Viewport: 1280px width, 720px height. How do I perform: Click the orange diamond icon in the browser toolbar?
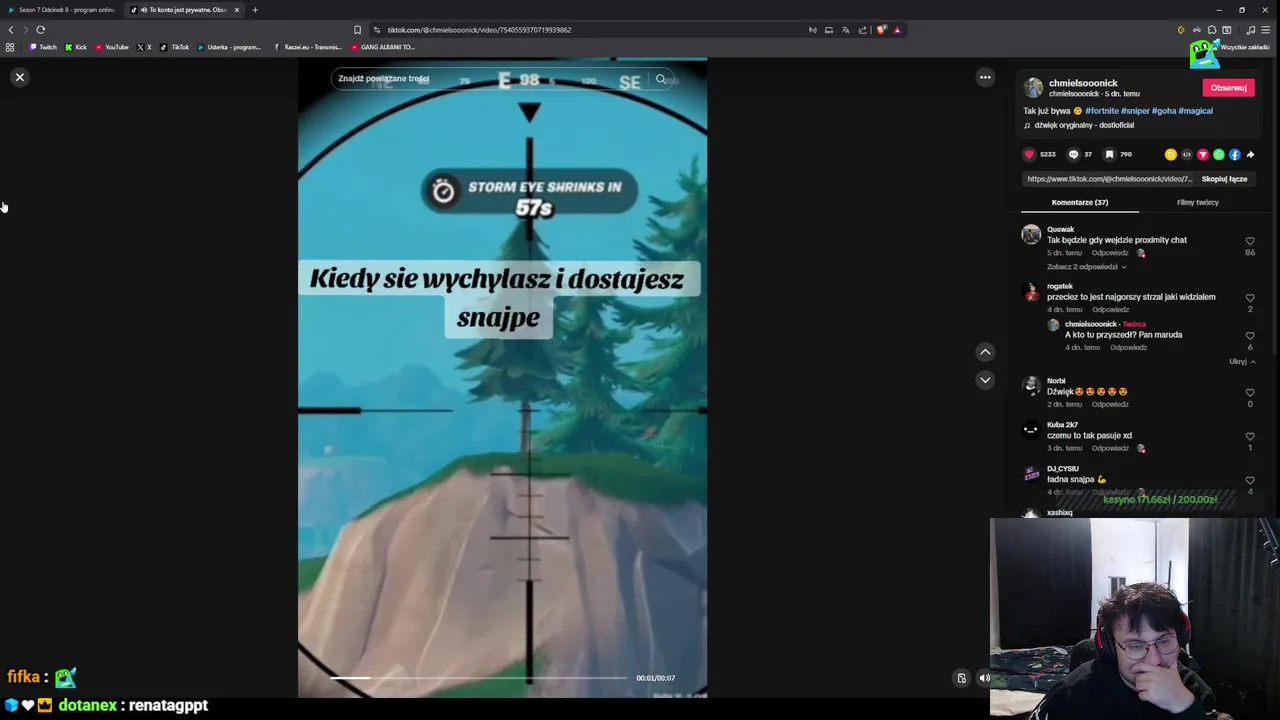(1181, 30)
